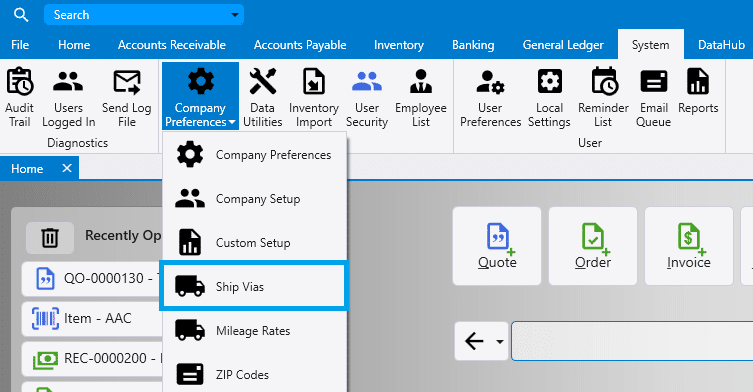Click the navigation address input field
Screen dimensions: 753x392
(632, 341)
